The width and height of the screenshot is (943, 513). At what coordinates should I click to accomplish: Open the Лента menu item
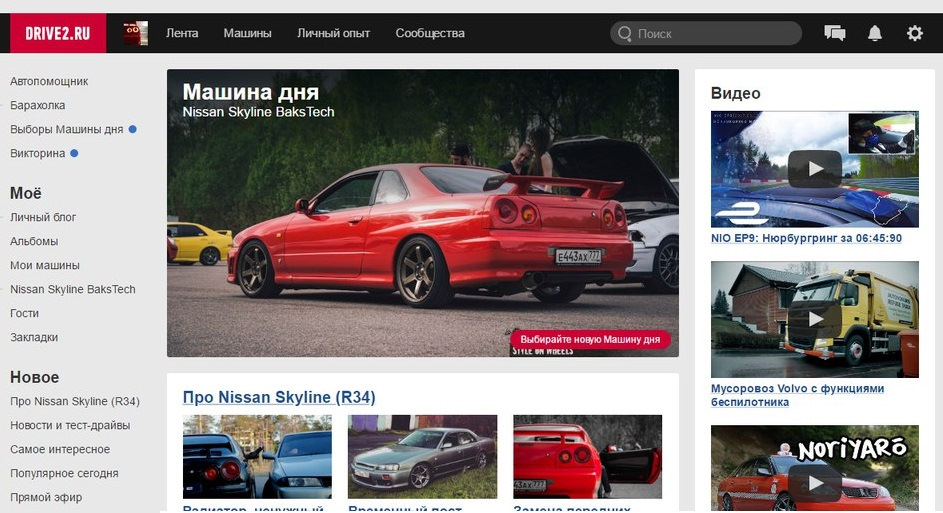pyautogui.click(x=182, y=33)
